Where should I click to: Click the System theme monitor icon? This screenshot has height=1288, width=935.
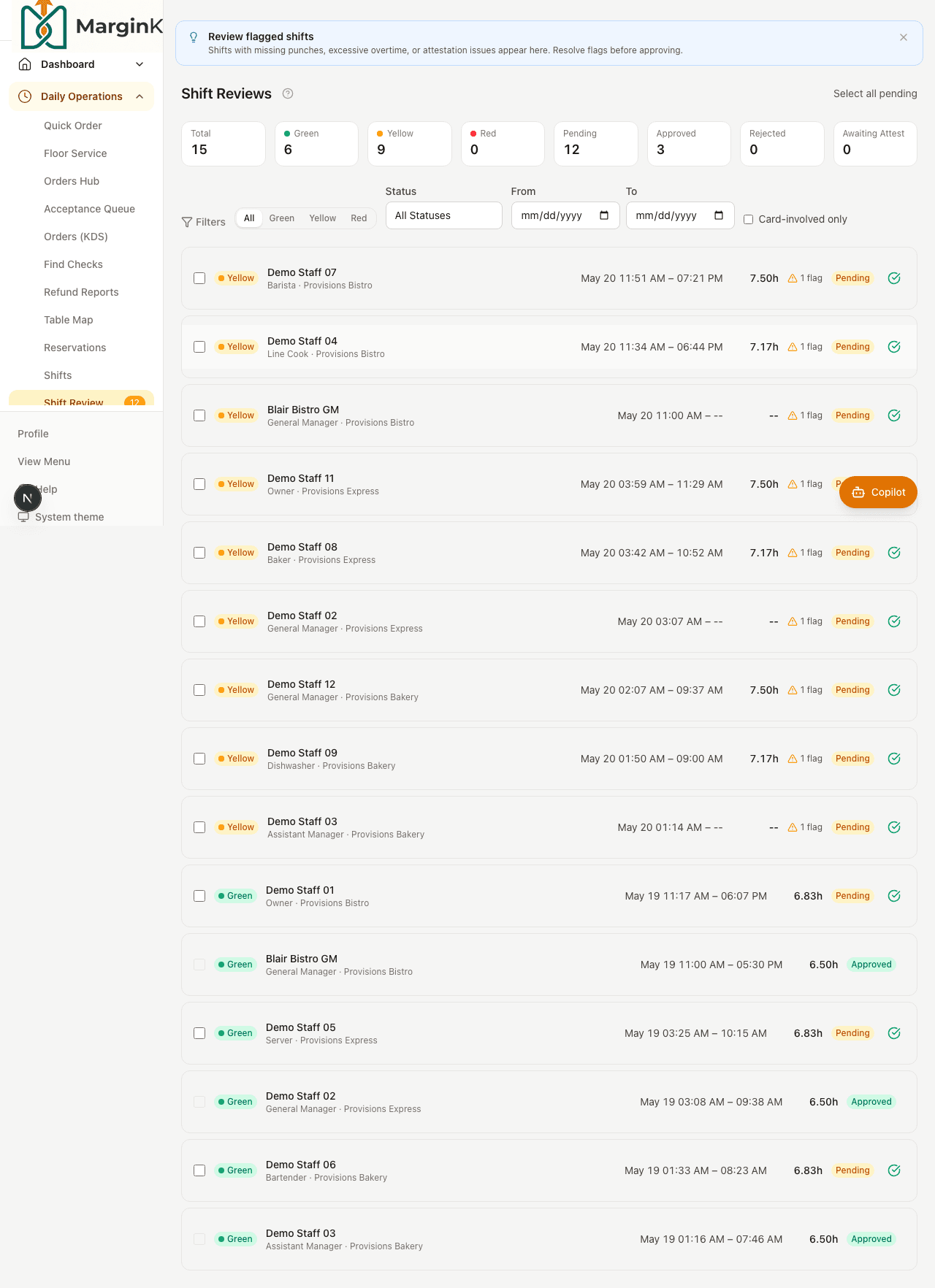pos(23,517)
